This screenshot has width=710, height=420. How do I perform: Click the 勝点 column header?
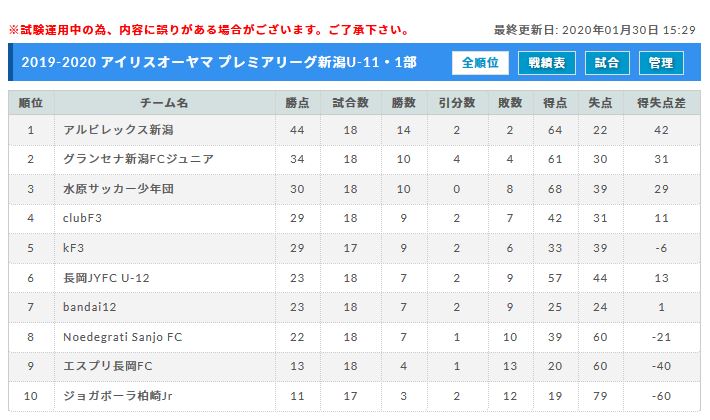pyautogui.click(x=296, y=102)
